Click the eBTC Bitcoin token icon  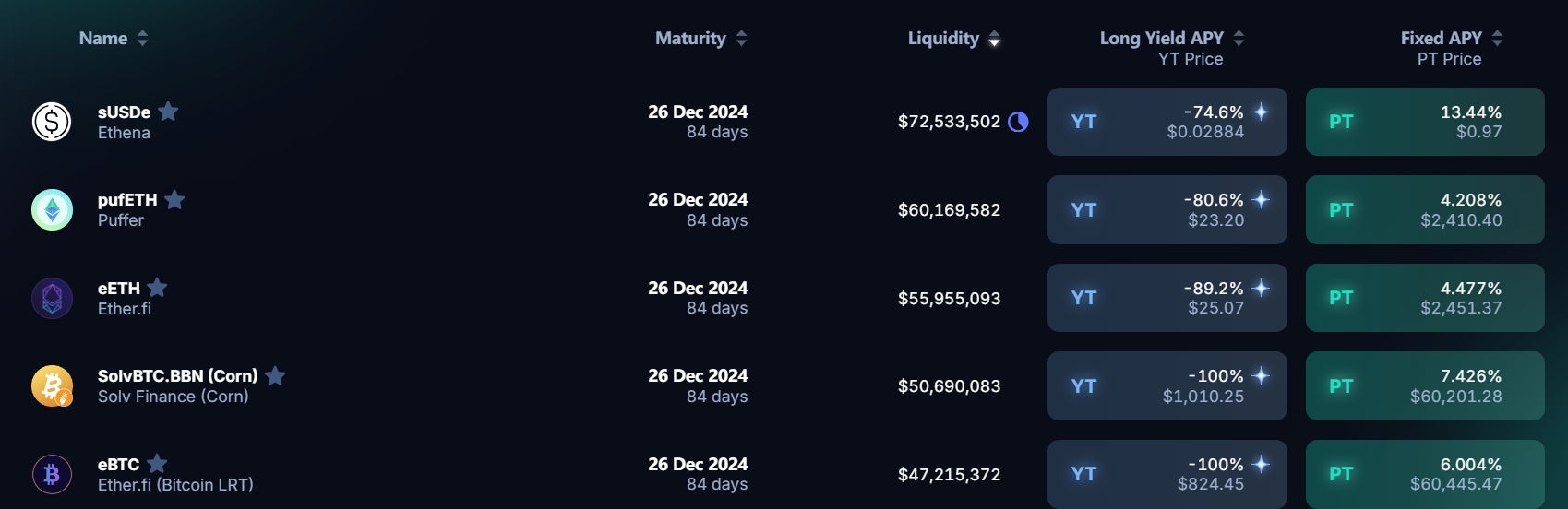(52, 474)
